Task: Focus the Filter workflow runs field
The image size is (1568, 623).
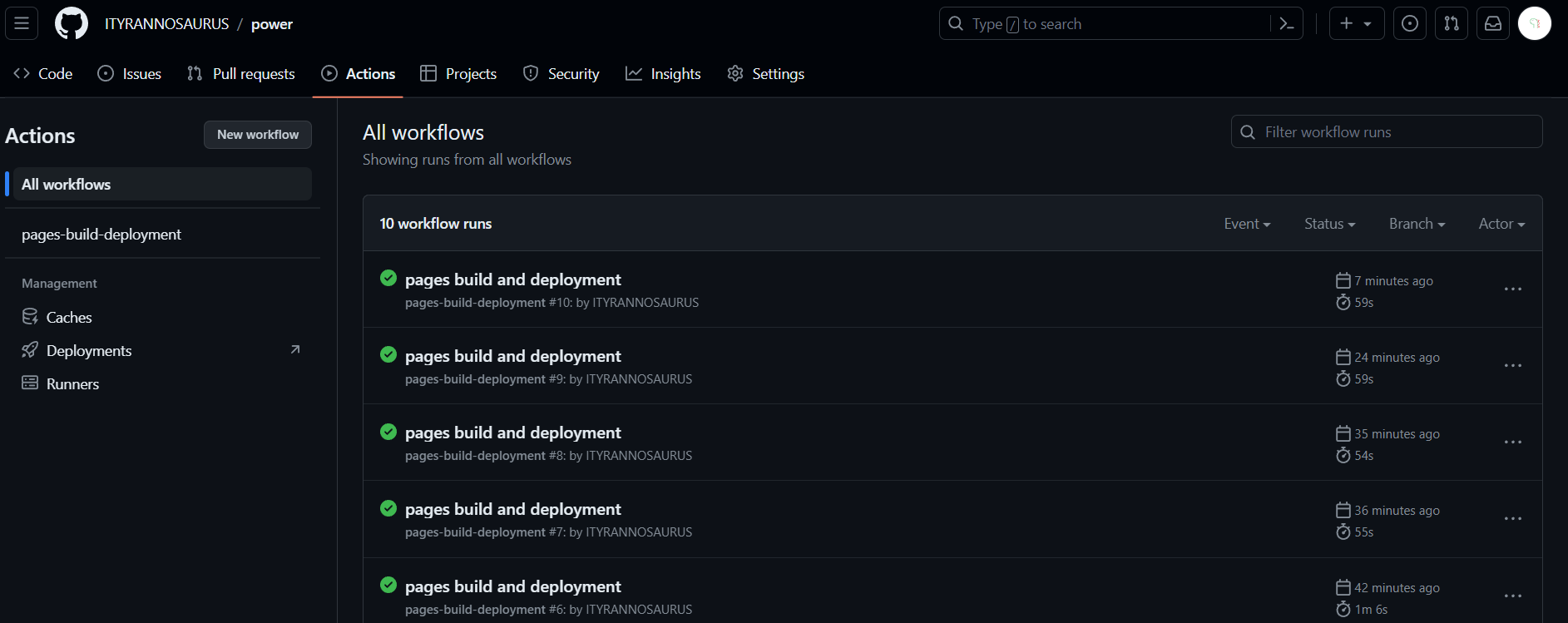Action: [1387, 131]
